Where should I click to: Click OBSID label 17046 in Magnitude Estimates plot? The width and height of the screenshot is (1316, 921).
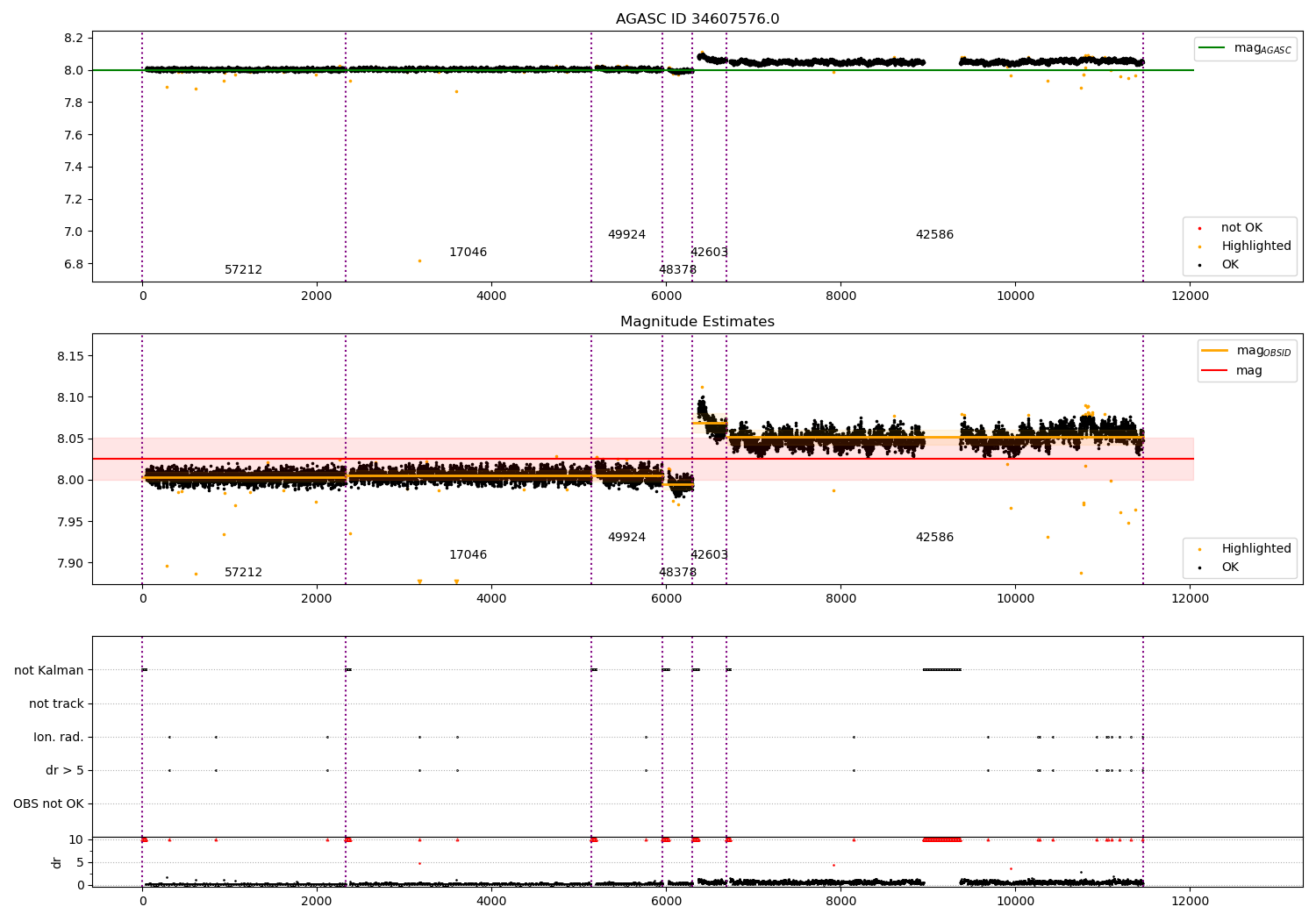(468, 555)
